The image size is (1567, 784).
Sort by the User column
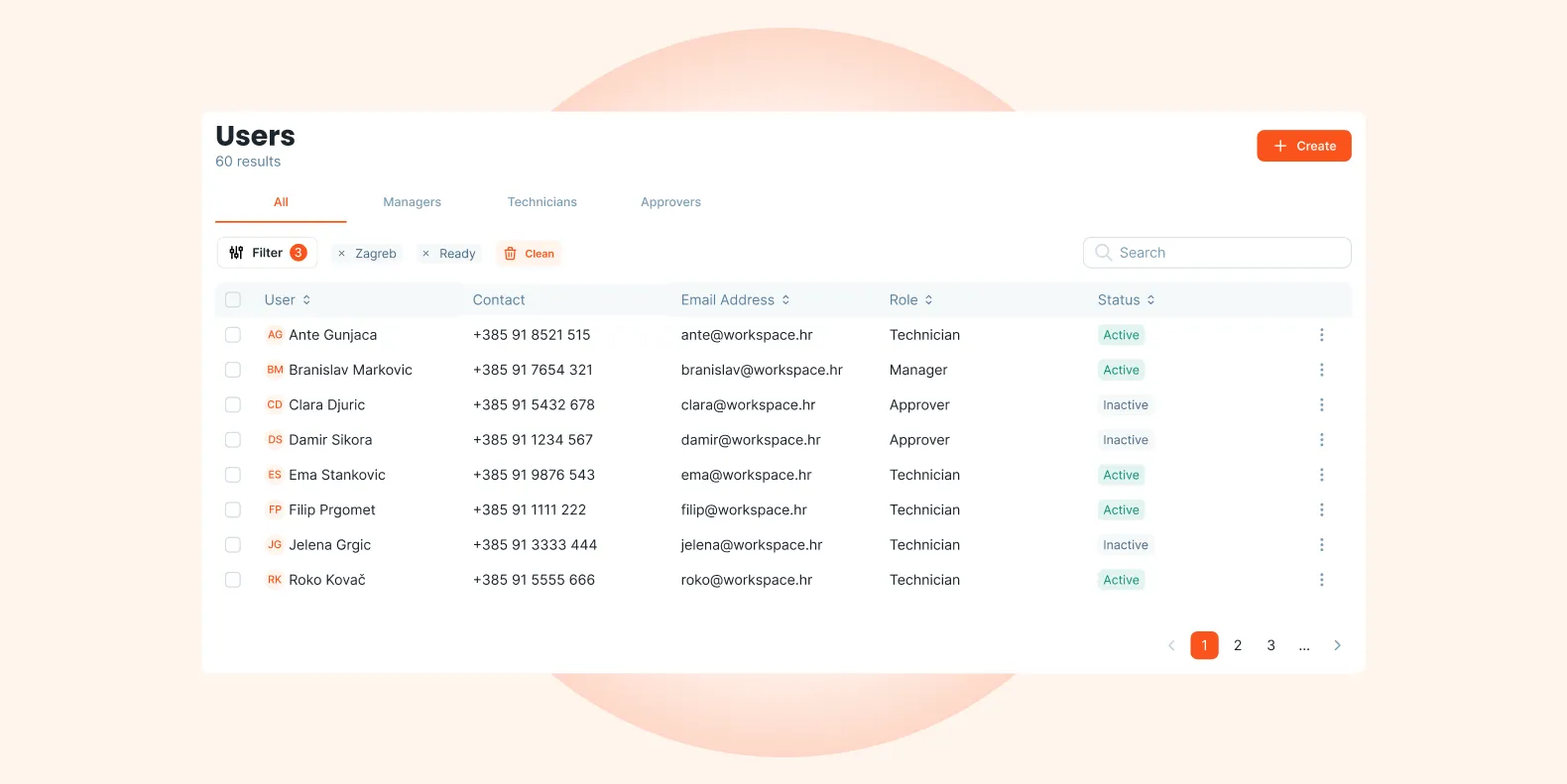click(x=288, y=299)
